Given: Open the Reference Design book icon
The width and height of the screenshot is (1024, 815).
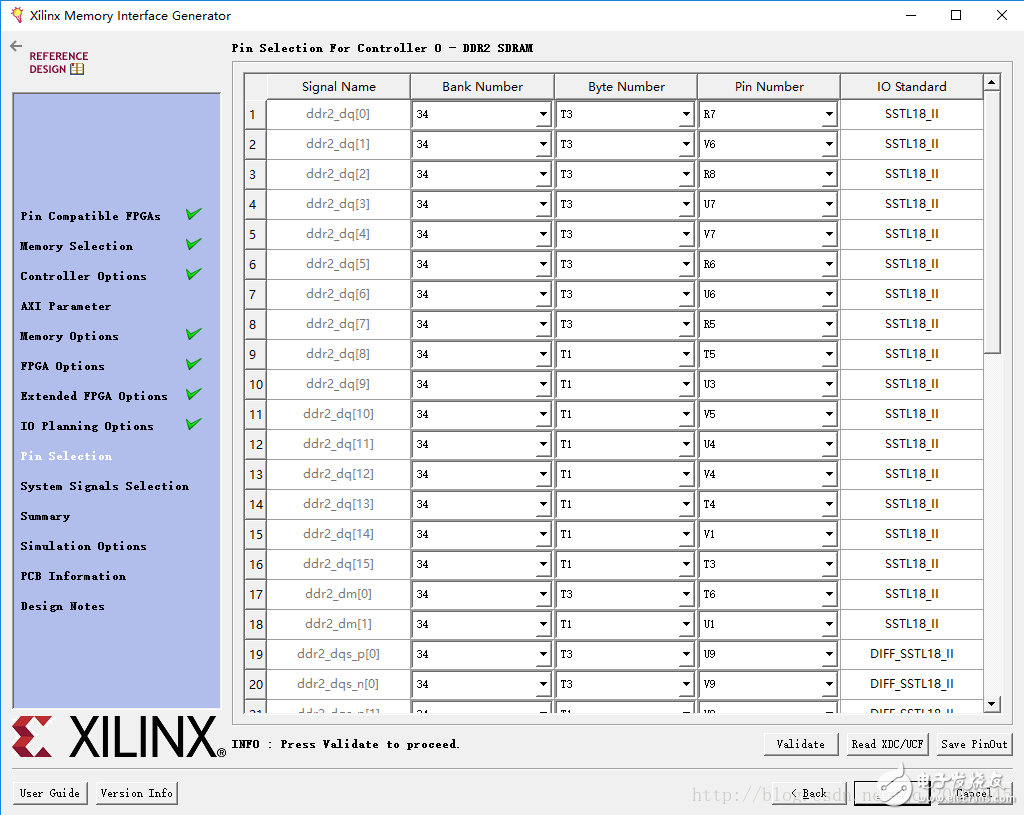Looking at the screenshot, I should (x=77, y=69).
